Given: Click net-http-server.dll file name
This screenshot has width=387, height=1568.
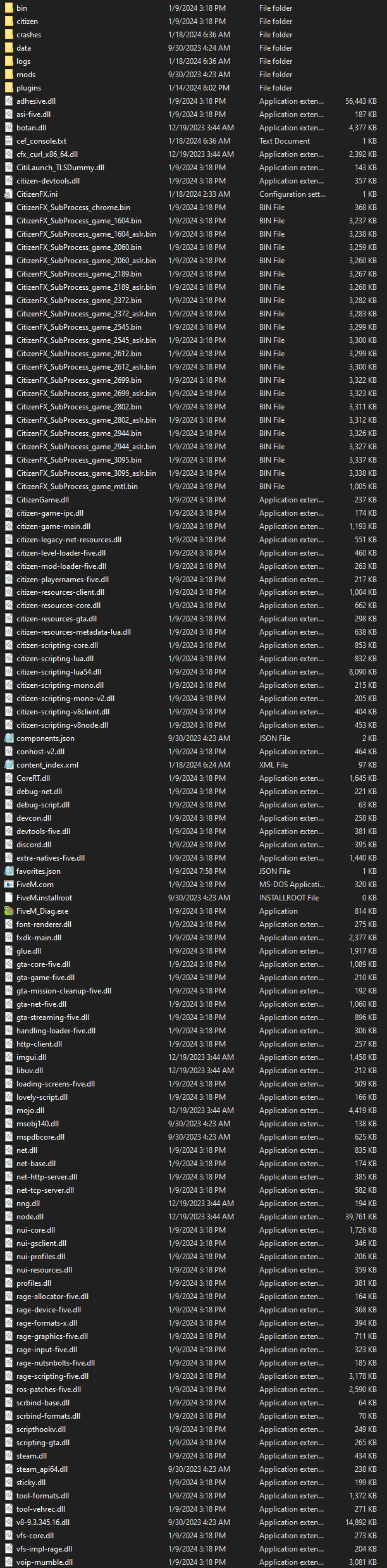Looking at the screenshot, I should 47,1176.
